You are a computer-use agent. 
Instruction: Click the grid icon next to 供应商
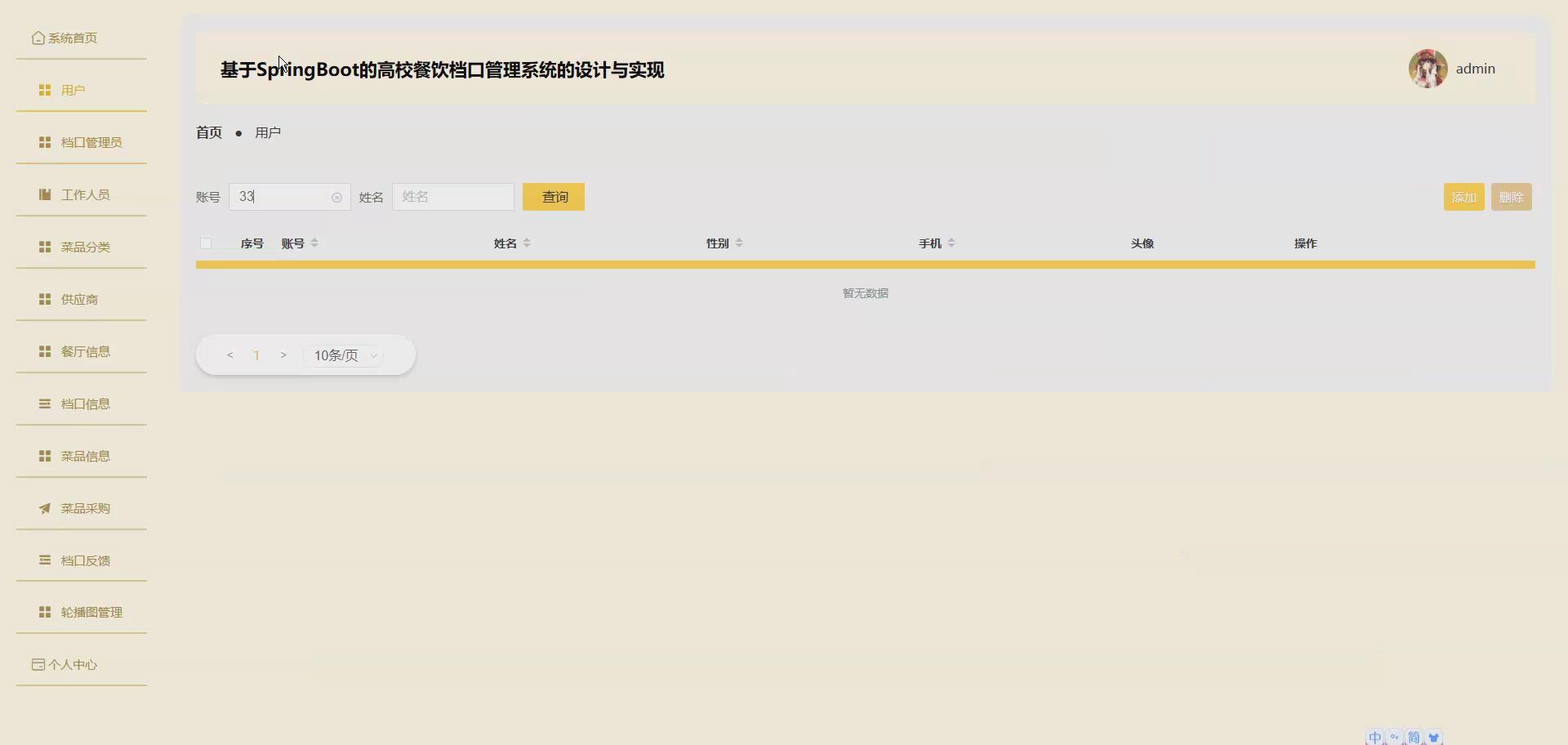click(45, 299)
